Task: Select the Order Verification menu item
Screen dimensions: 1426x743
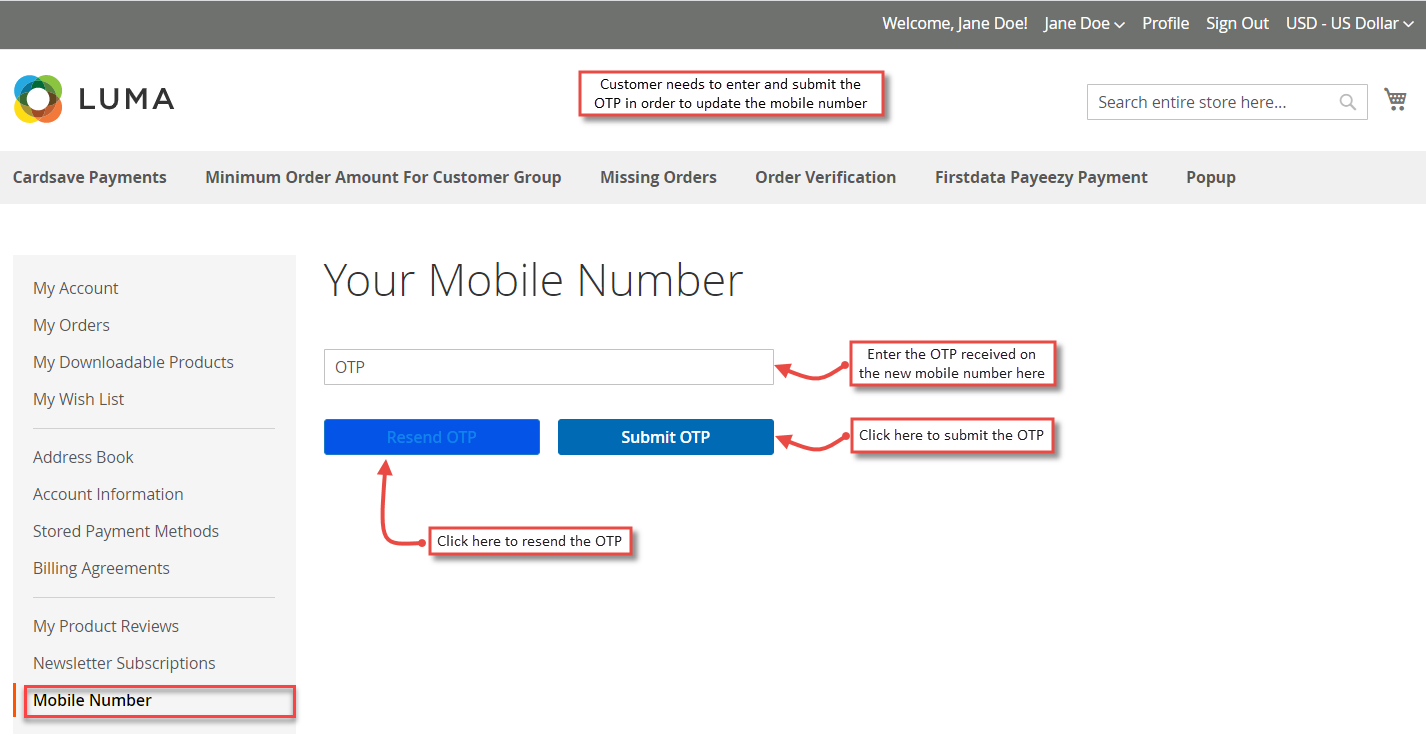Action: click(x=825, y=177)
